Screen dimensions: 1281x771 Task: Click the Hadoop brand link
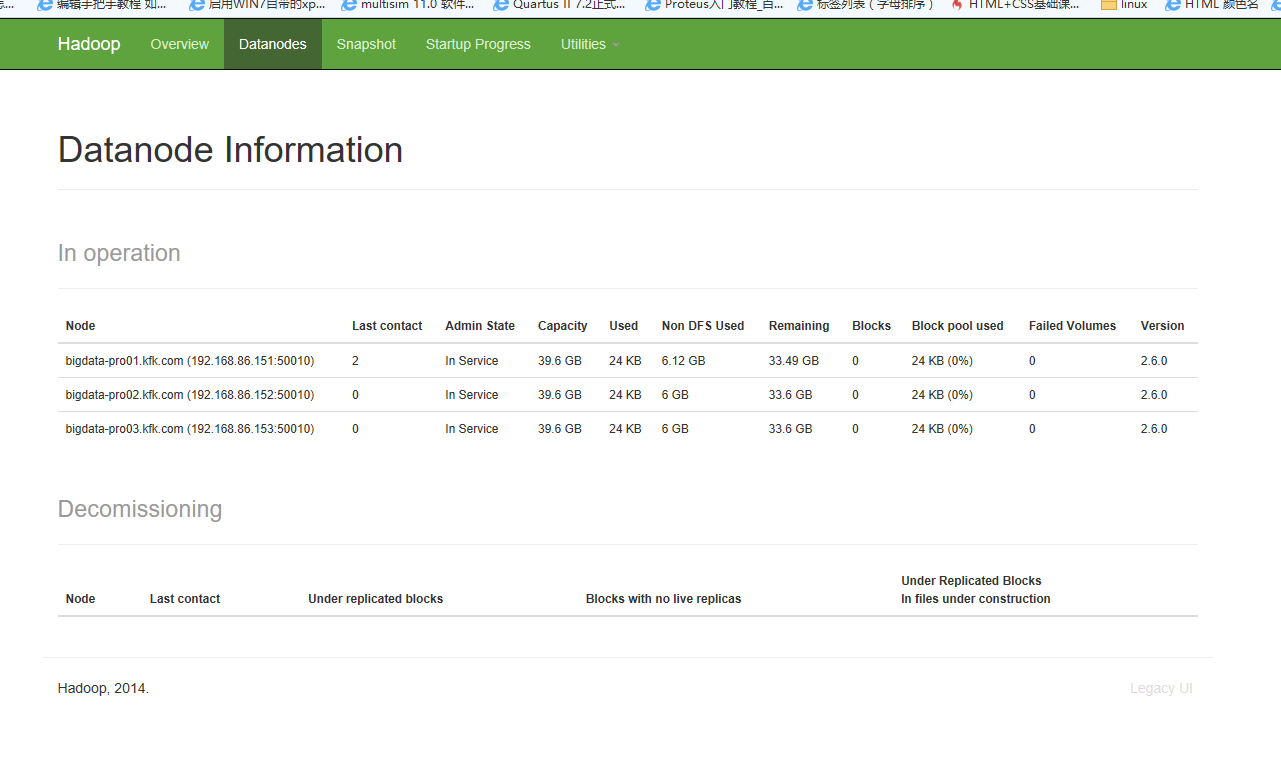tap(89, 44)
